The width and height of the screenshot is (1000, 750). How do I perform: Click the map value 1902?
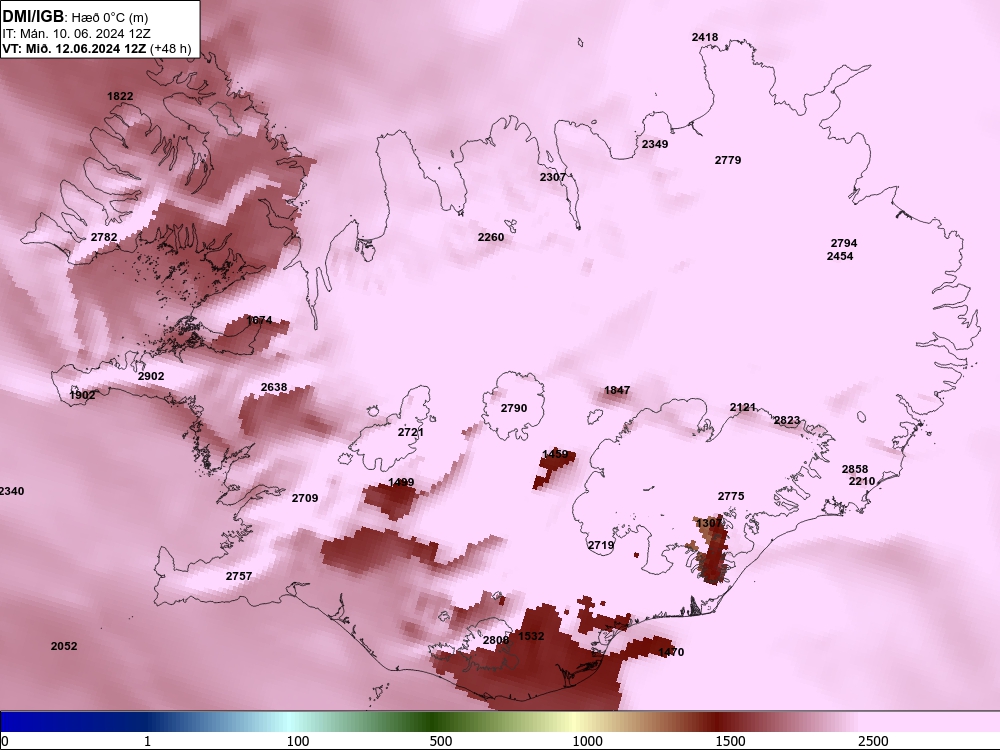[82, 395]
